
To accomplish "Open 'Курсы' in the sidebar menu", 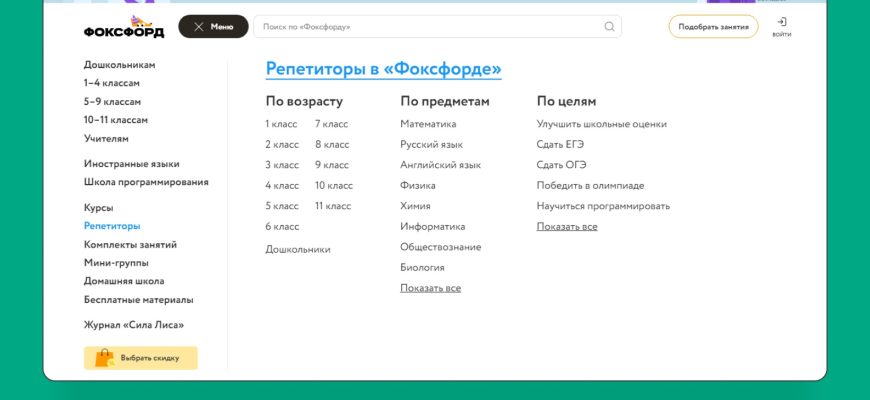I will (x=98, y=208).
